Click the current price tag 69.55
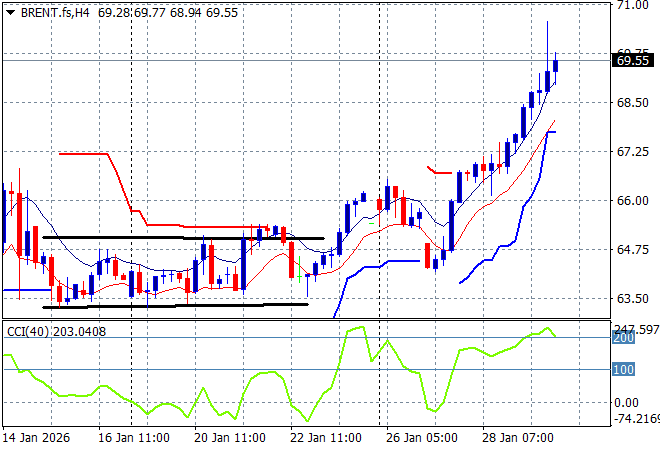 pyautogui.click(x=634, y=60)
